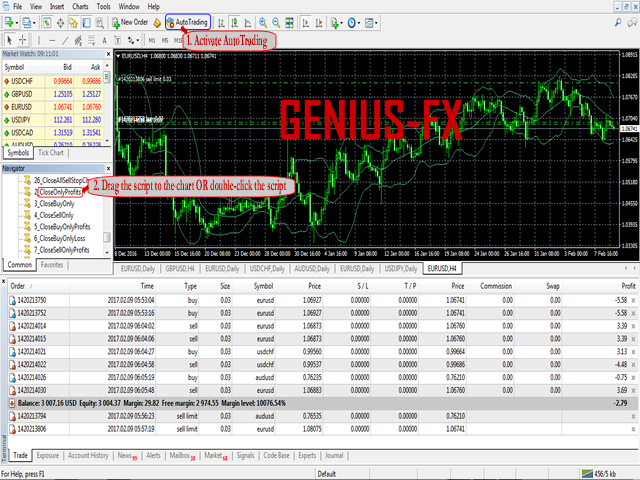The height and width of the screenshot is (480, 640).
Task: Select the Fibonacci retracement tool
Action: pyautogui.click(x=91, y=40)
